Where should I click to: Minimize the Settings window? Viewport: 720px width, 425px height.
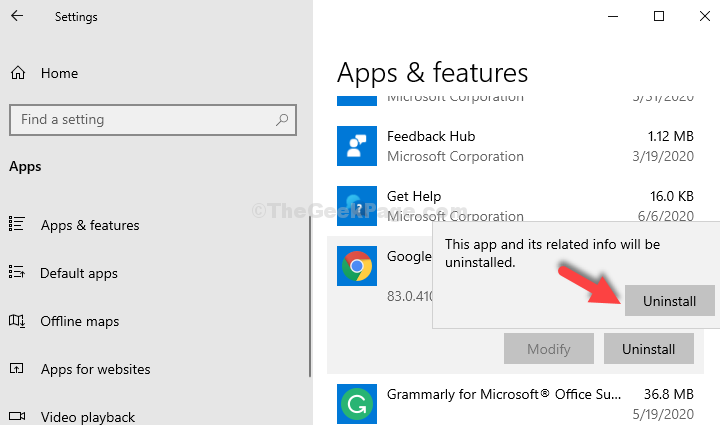pyautogui.click(x=613, y=17)
